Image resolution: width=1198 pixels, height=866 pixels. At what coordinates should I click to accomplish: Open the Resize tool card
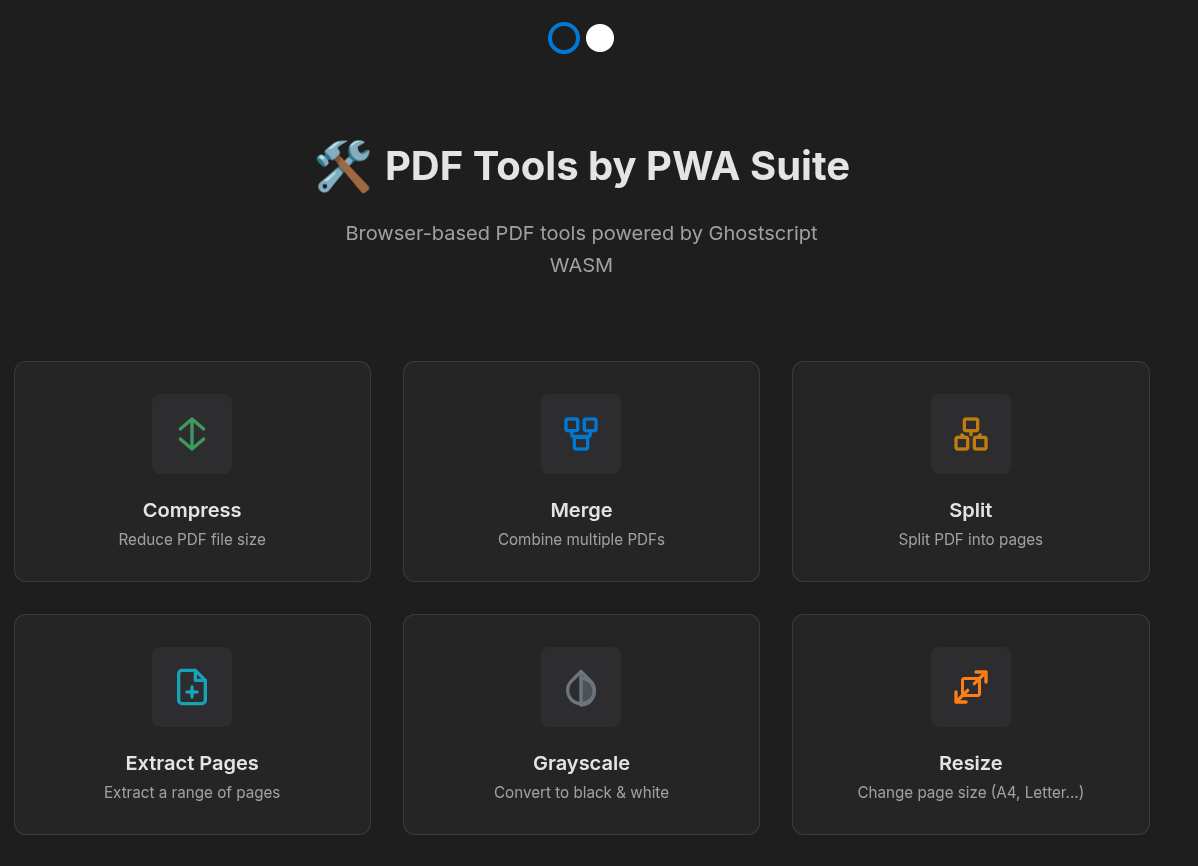tap(970, 723)
